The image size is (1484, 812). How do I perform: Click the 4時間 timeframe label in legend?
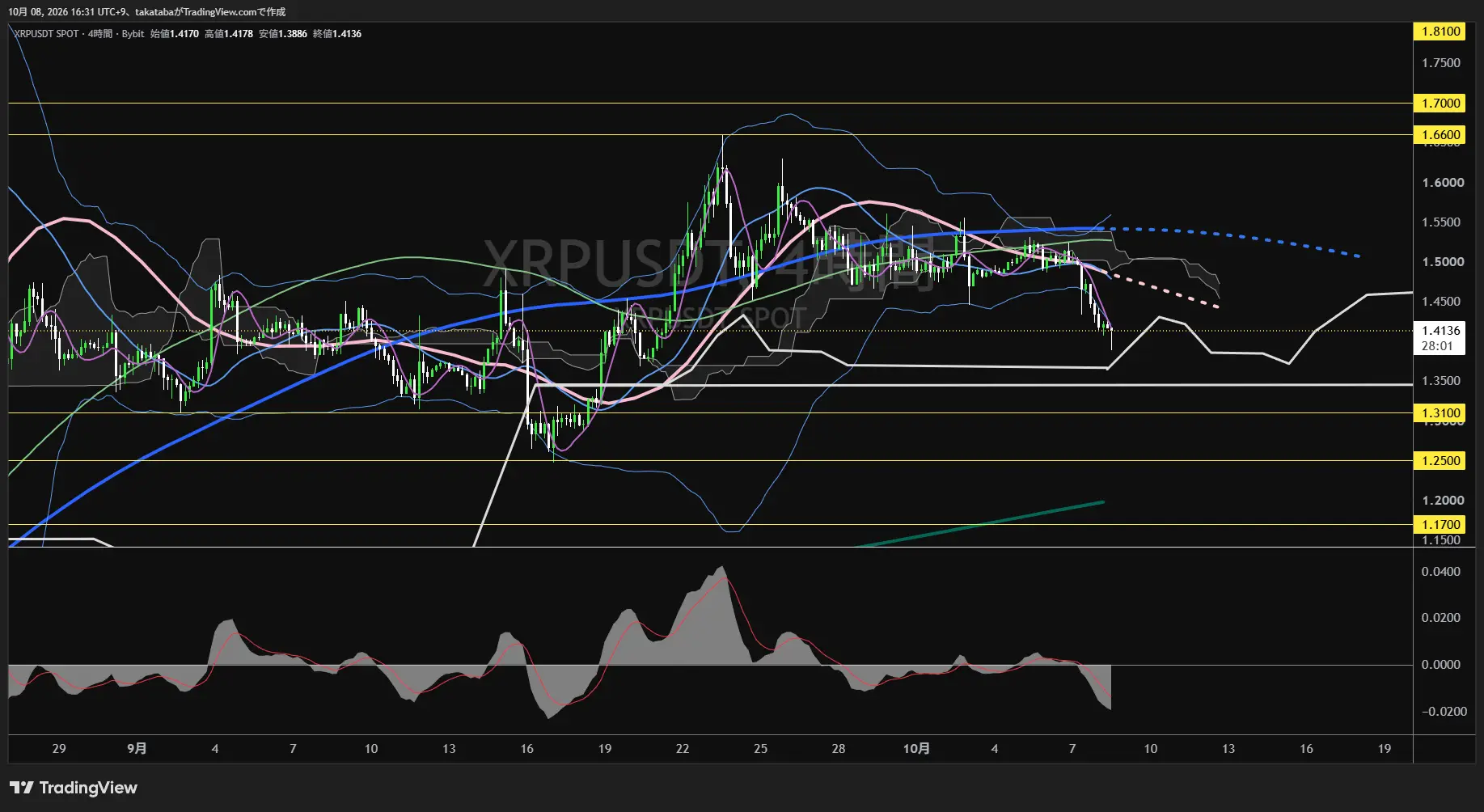[100, 34]
